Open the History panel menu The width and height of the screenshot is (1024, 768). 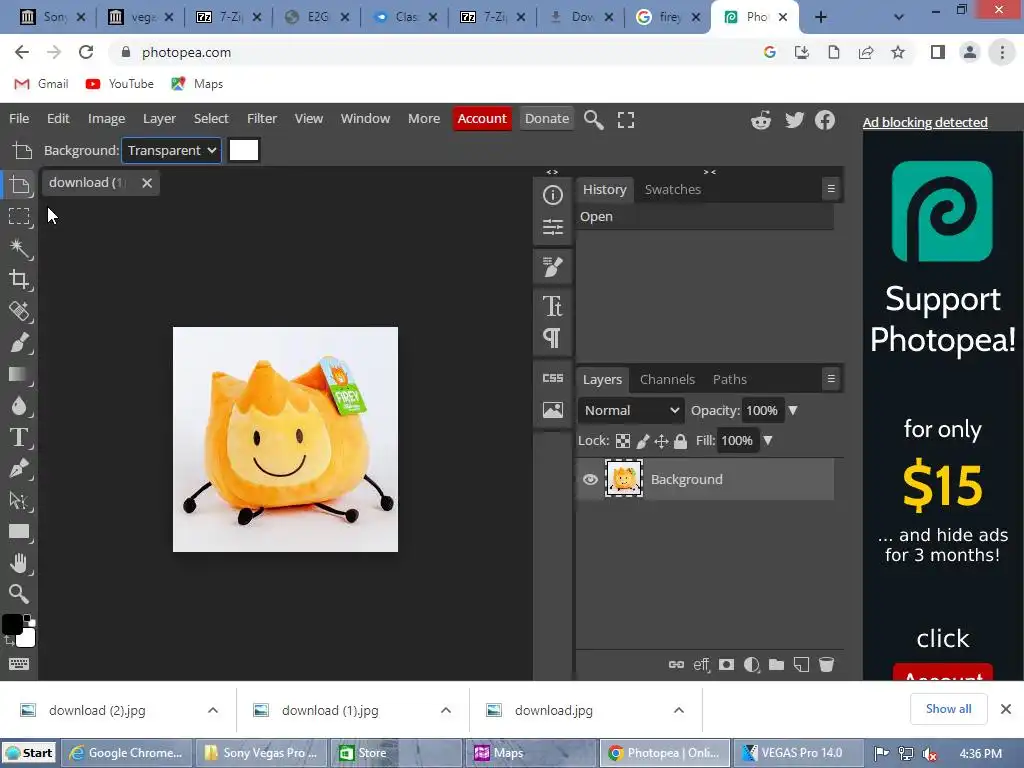(x=831, y=189)
